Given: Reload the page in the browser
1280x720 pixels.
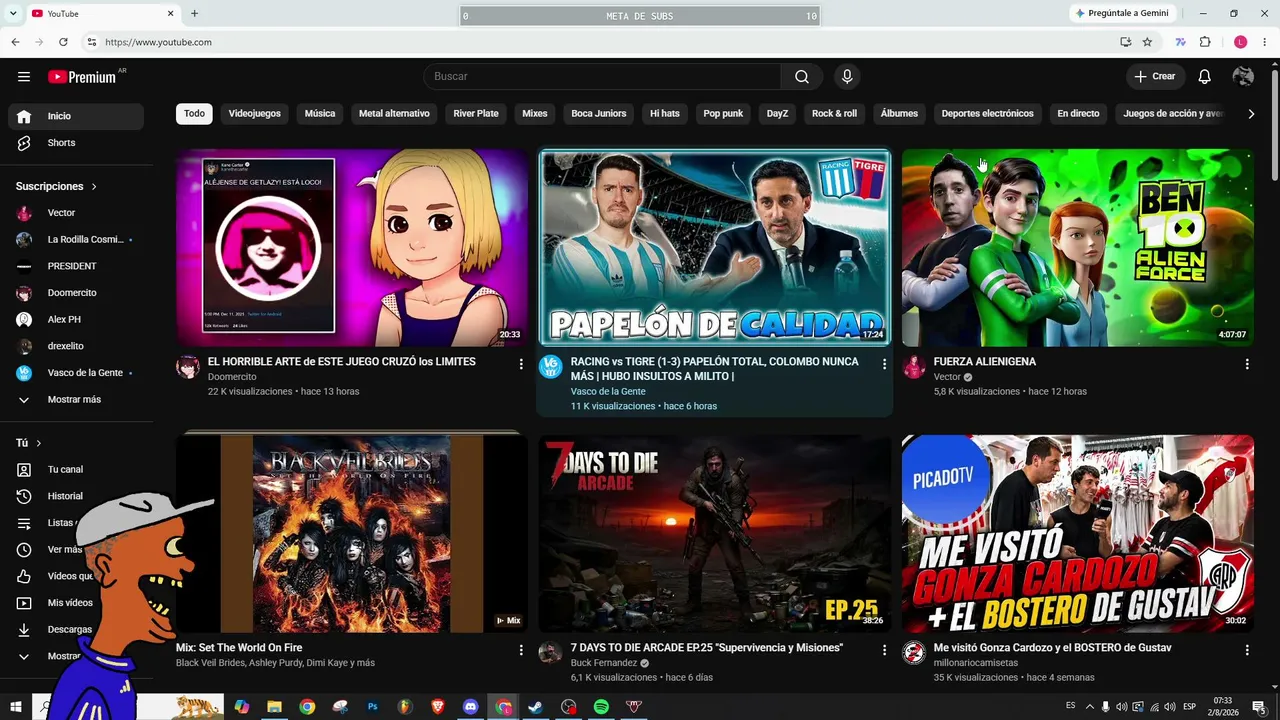Looking at the screenshot, I should (63, 42).
